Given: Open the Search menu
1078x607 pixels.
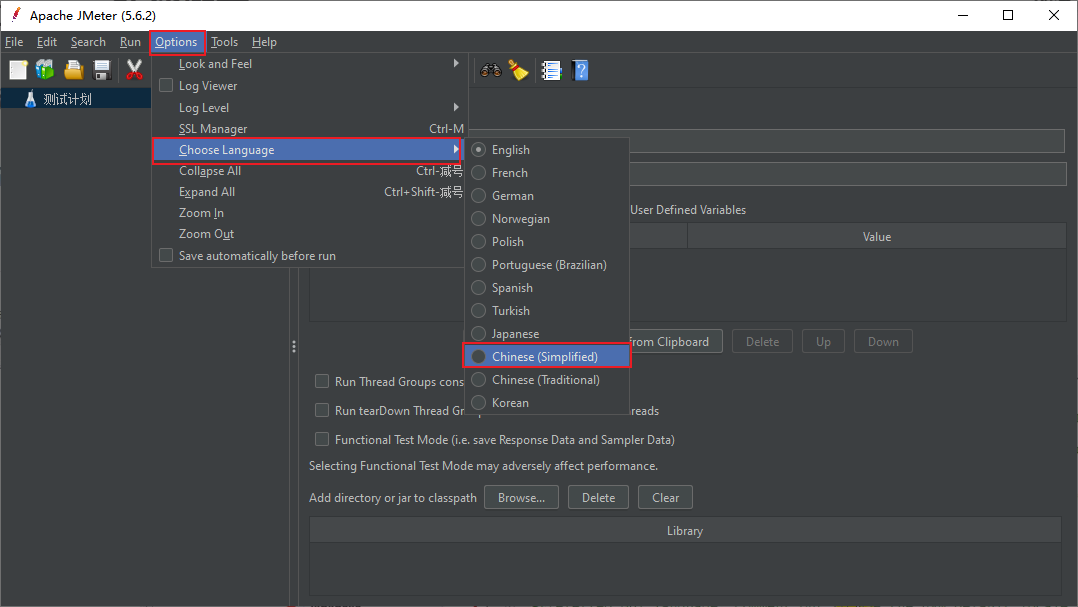Looking at the screenshot, I should [88, 42].
